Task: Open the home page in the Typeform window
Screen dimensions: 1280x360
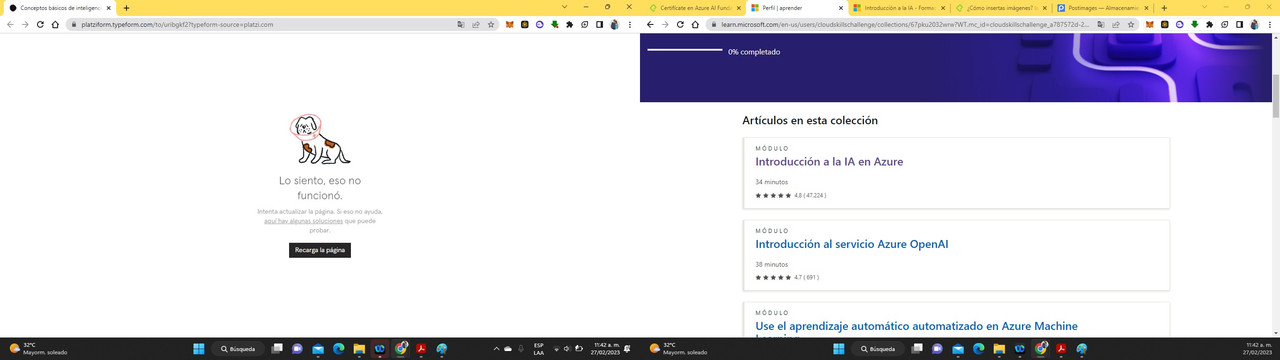Action: click(55, 24)
